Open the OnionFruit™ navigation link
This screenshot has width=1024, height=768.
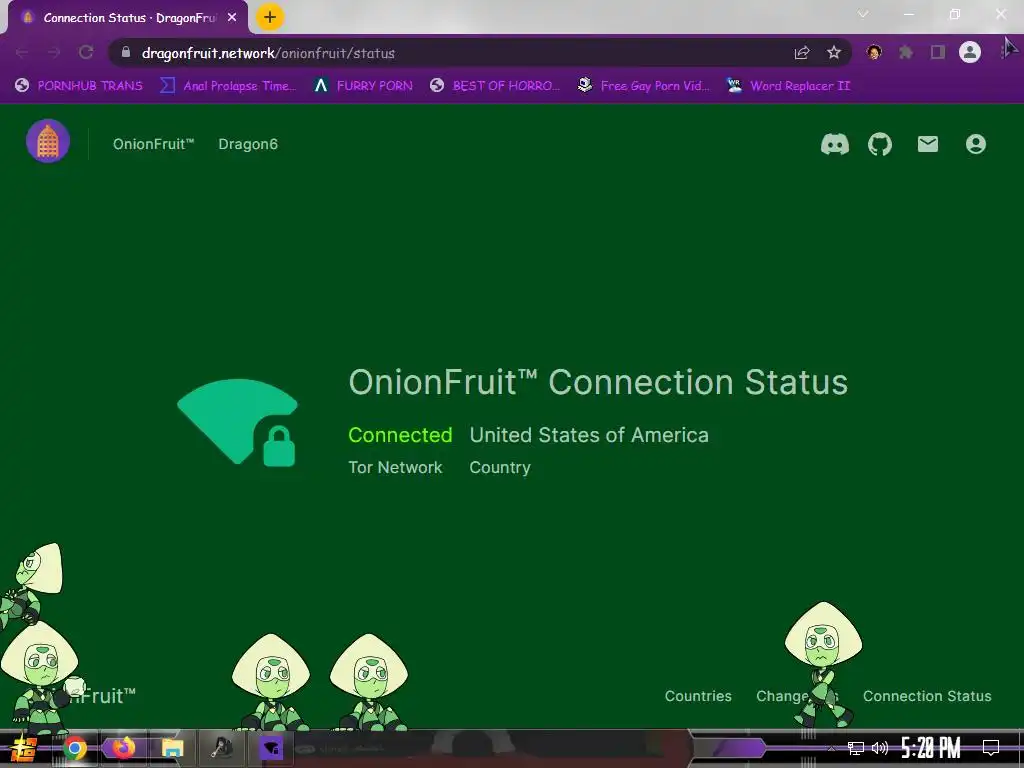click(x=153, y=144)
